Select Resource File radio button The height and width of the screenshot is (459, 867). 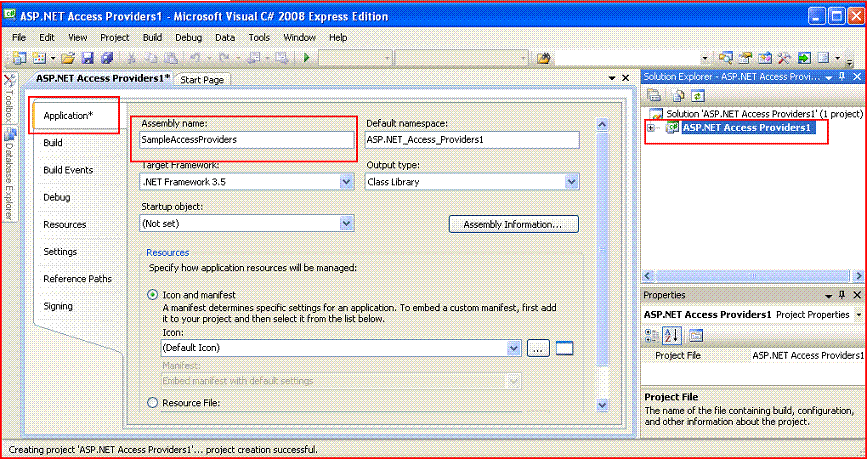153,403
